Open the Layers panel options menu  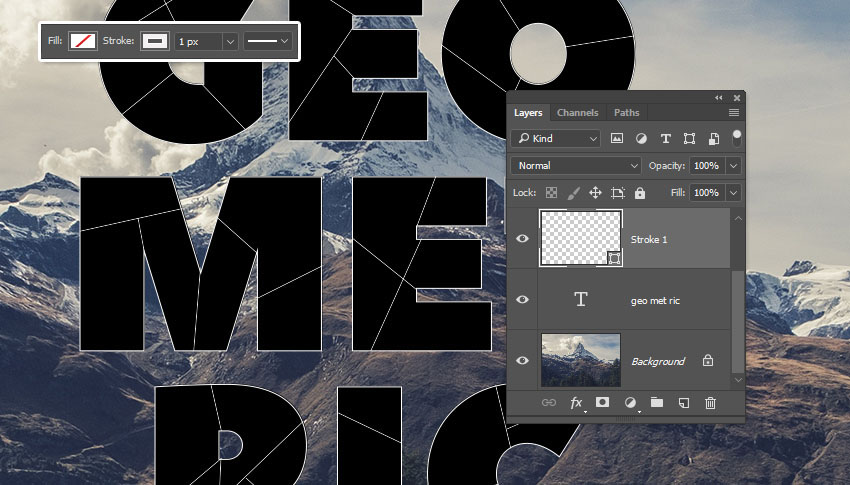pos(734,113)
